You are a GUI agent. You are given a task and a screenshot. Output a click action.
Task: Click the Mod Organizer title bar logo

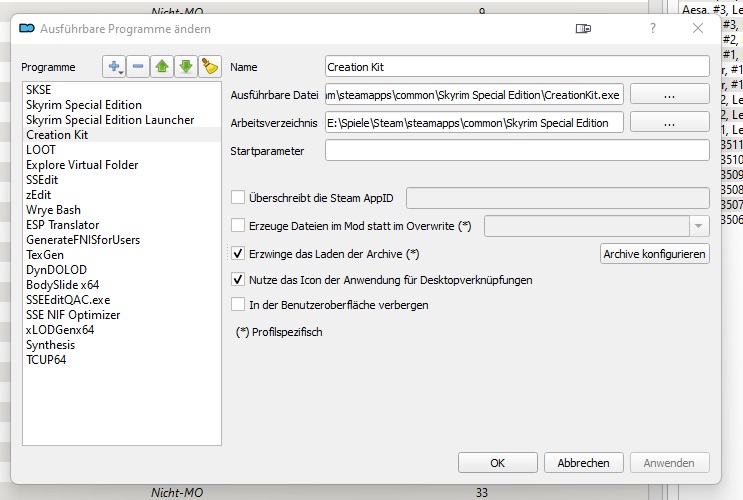28,30
